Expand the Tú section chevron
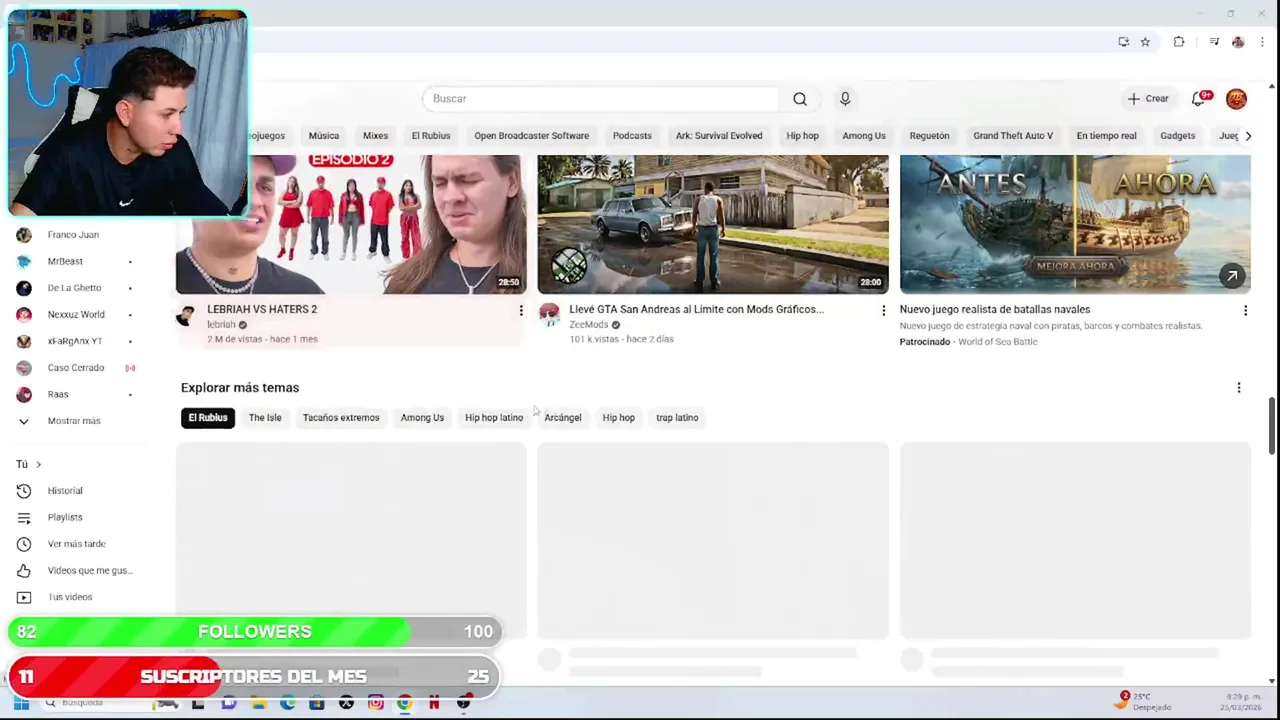This screenshot has width=1280, height=720. pos(39,464)
